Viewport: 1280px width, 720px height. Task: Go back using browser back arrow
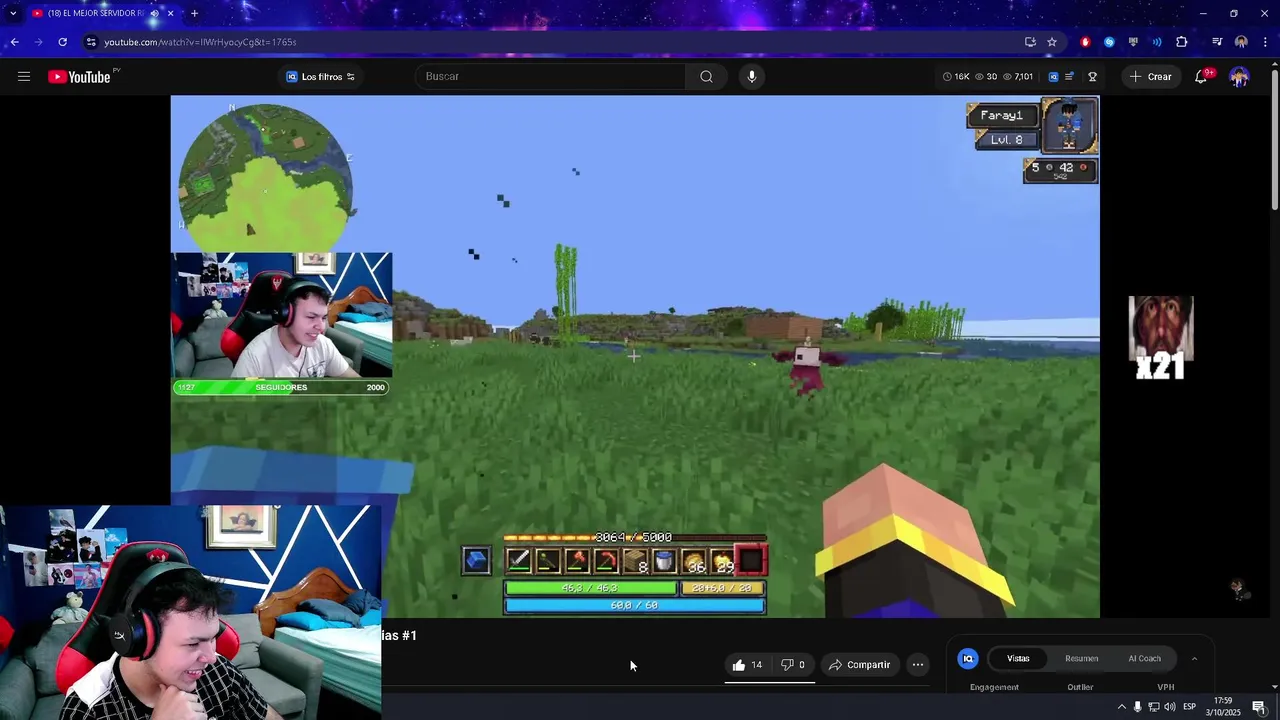pos(14,42)
